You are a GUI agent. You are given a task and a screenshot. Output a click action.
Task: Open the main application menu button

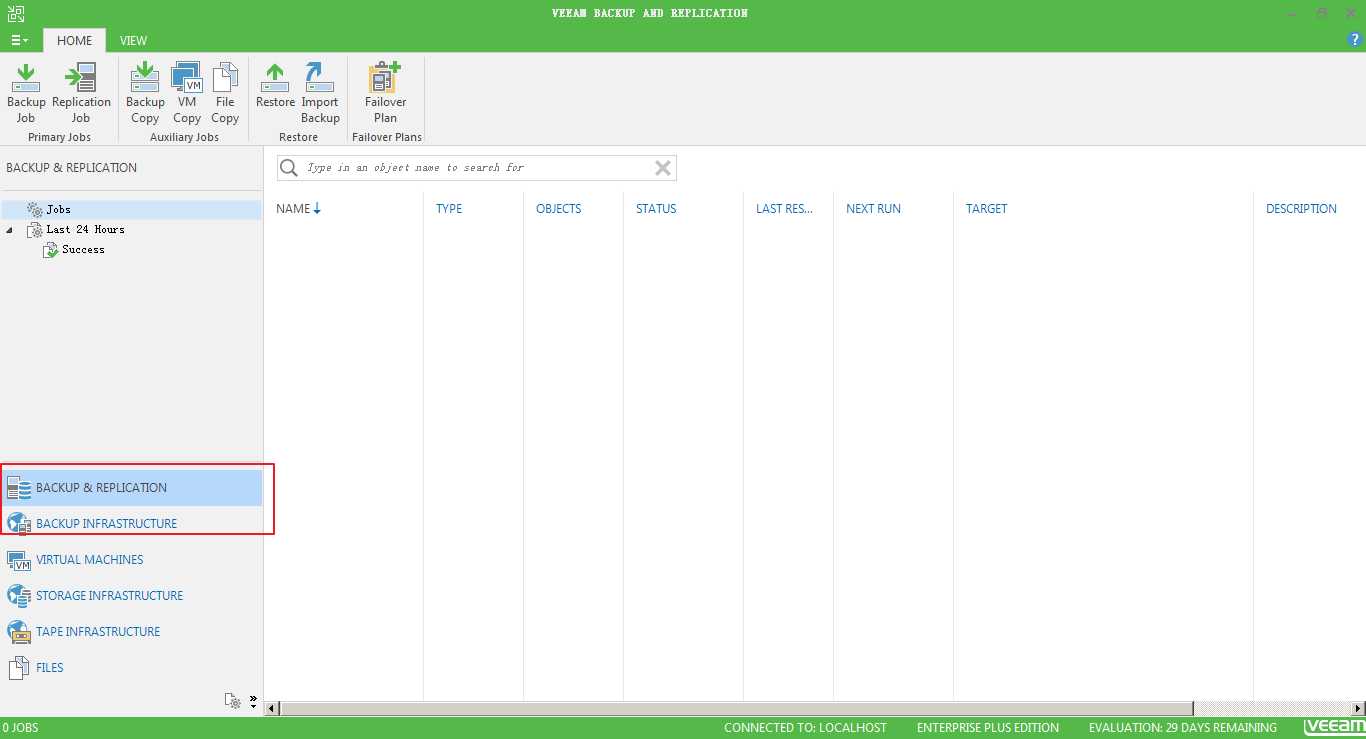tap(19, 40)
